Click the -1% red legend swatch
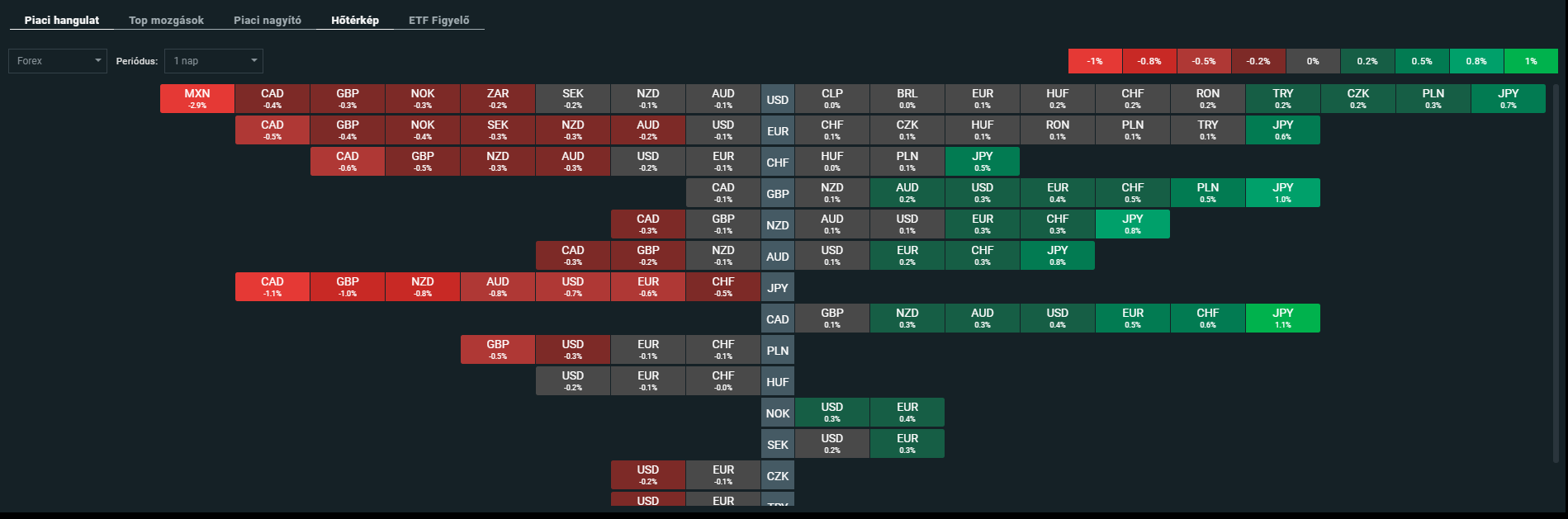This screenshot has height=519, width=1568. click(1095, 61)
